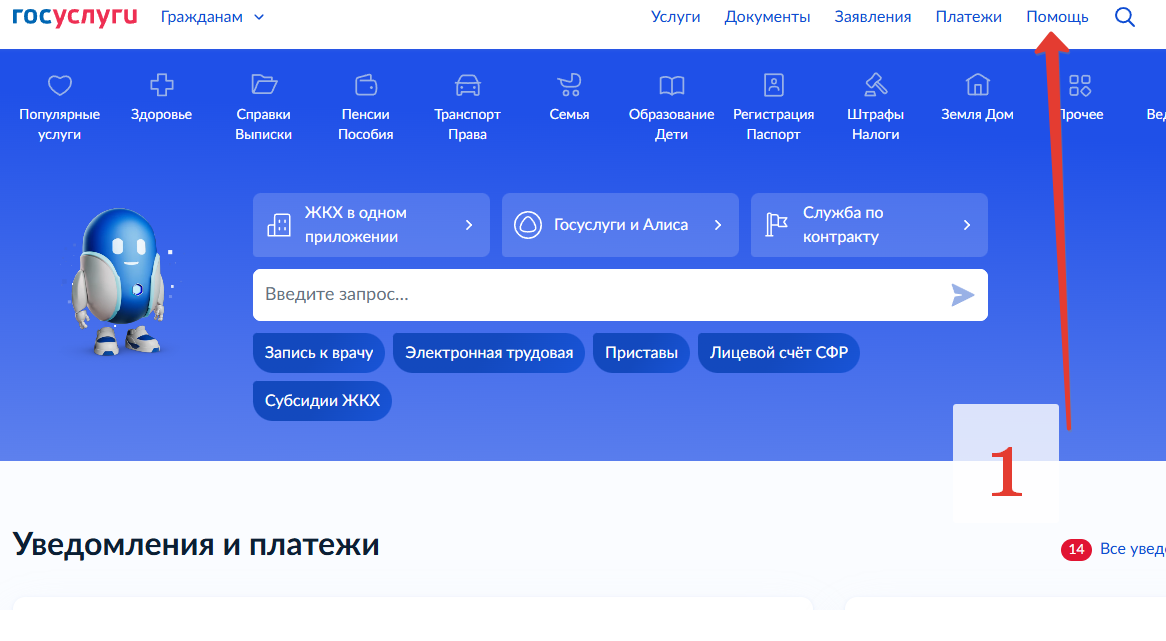This screenshot has width=1166, height=641.
Task: Open the Здоровье category icon
Action: pos(161,85)
